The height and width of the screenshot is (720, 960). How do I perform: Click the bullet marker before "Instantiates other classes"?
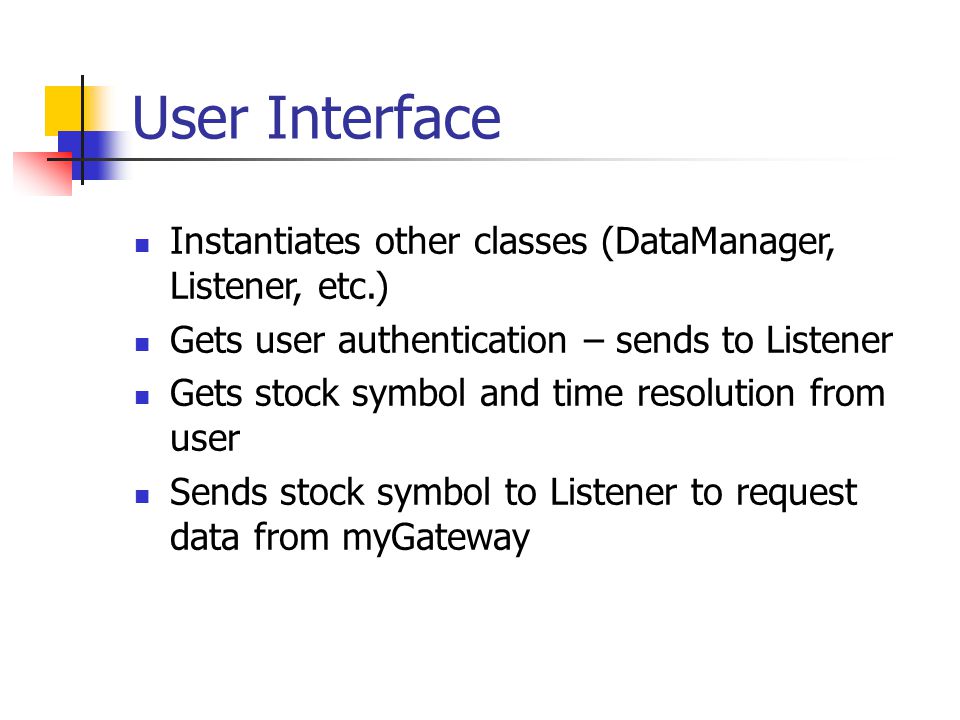tap(142, 246)
